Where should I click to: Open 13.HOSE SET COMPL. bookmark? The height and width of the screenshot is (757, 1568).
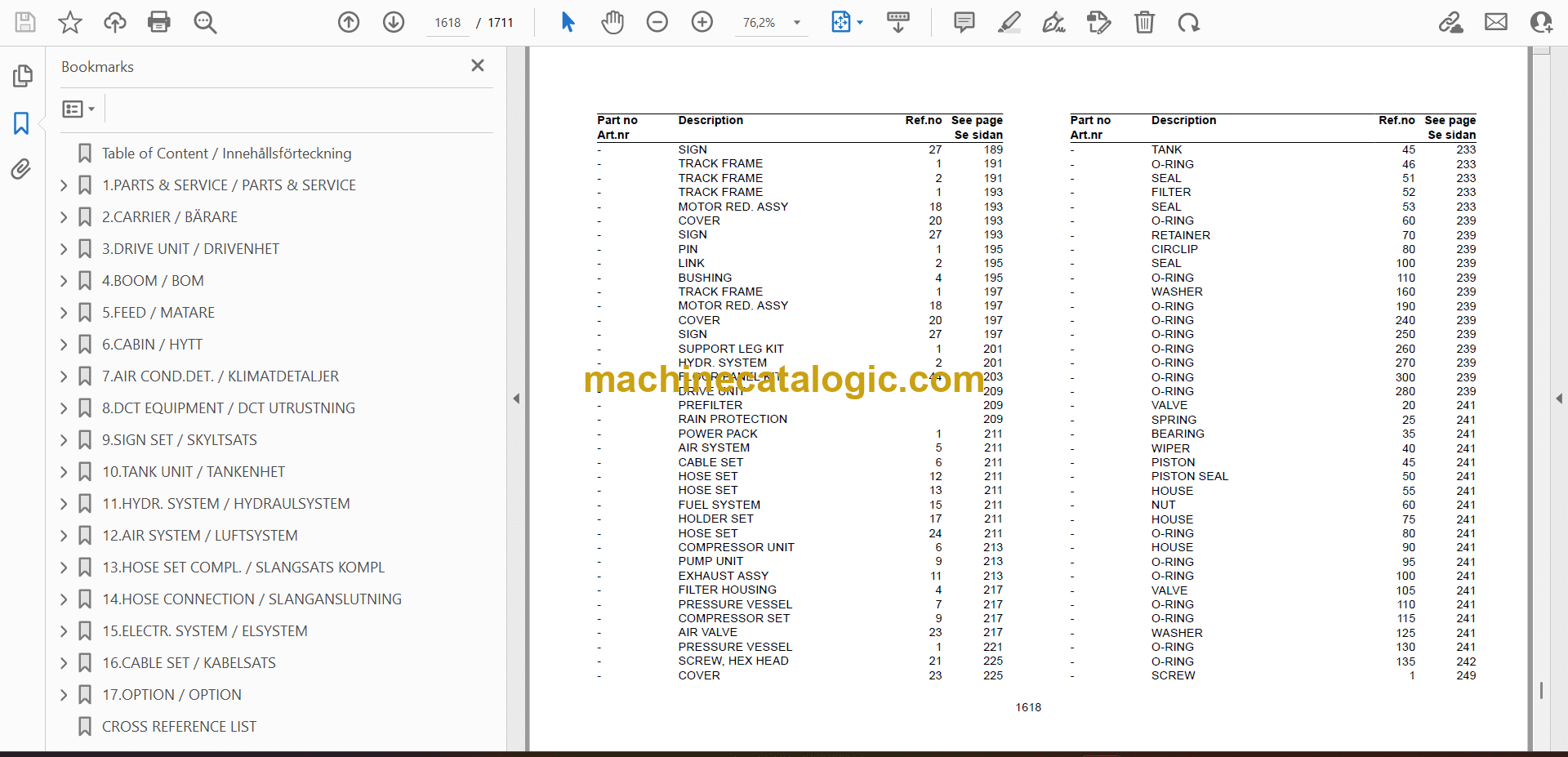click(243, 568)
